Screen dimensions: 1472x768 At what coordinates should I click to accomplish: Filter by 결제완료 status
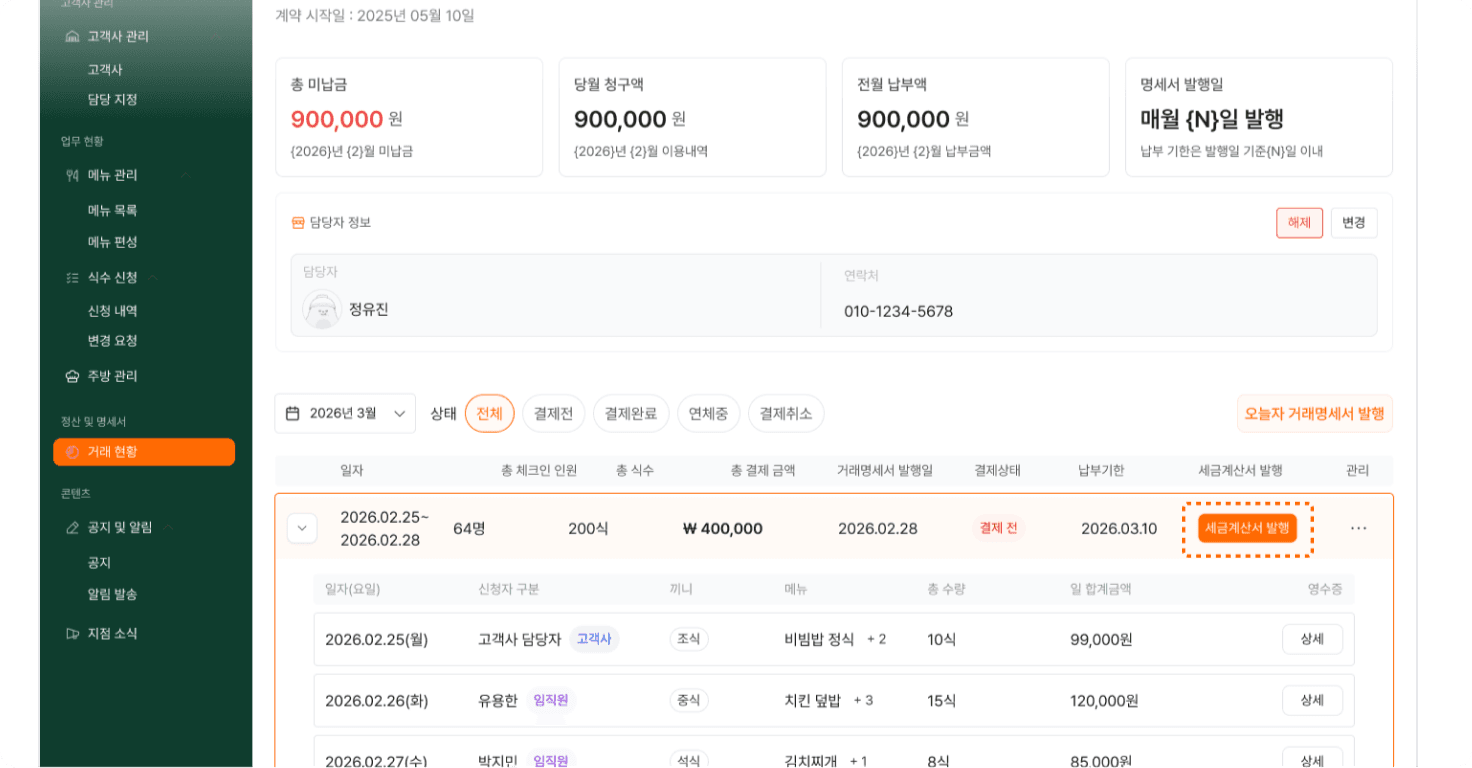click(x=631, y=413)
